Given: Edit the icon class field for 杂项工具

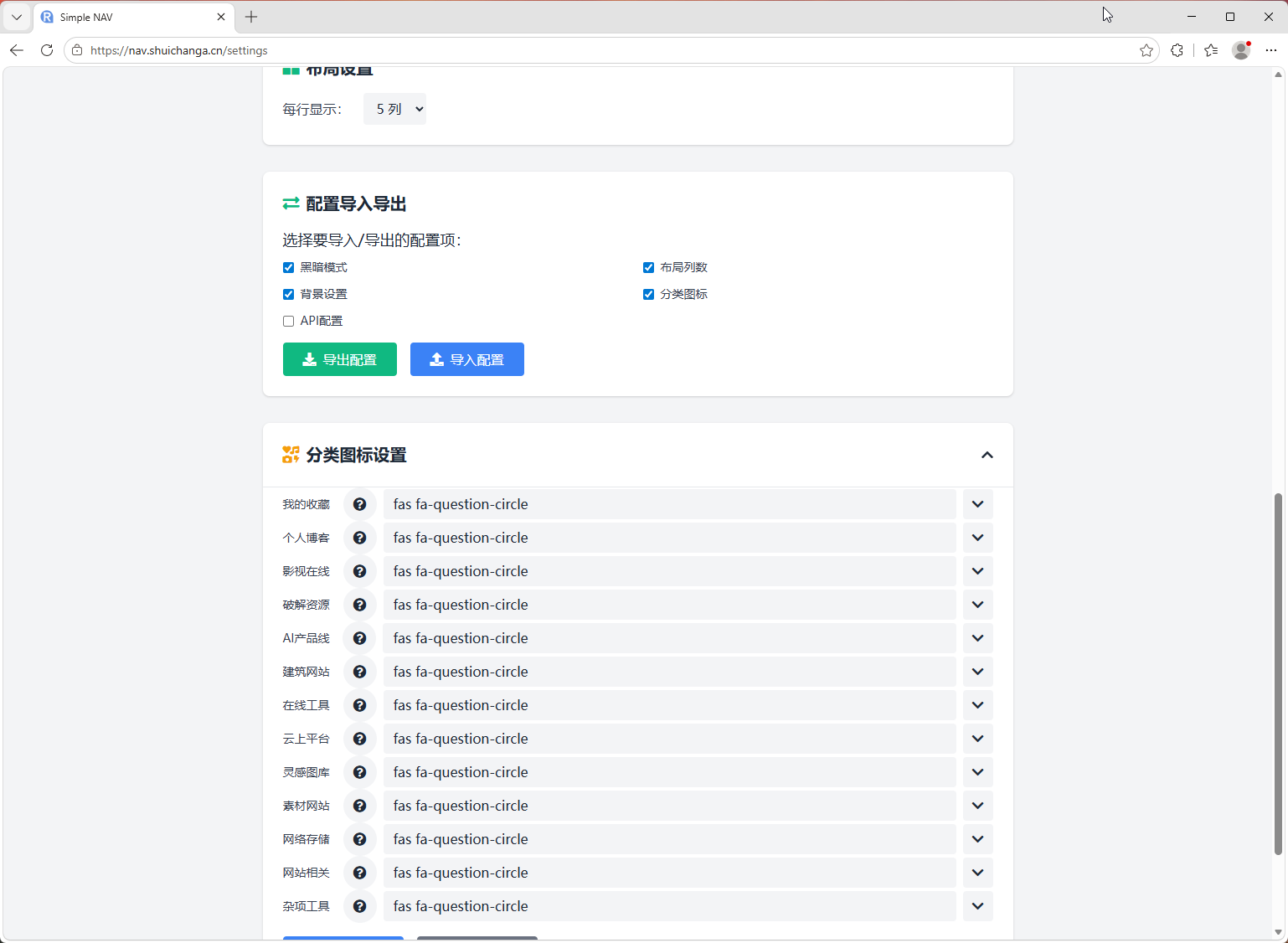Looking at the screenshot, I should tap(670, 906).
